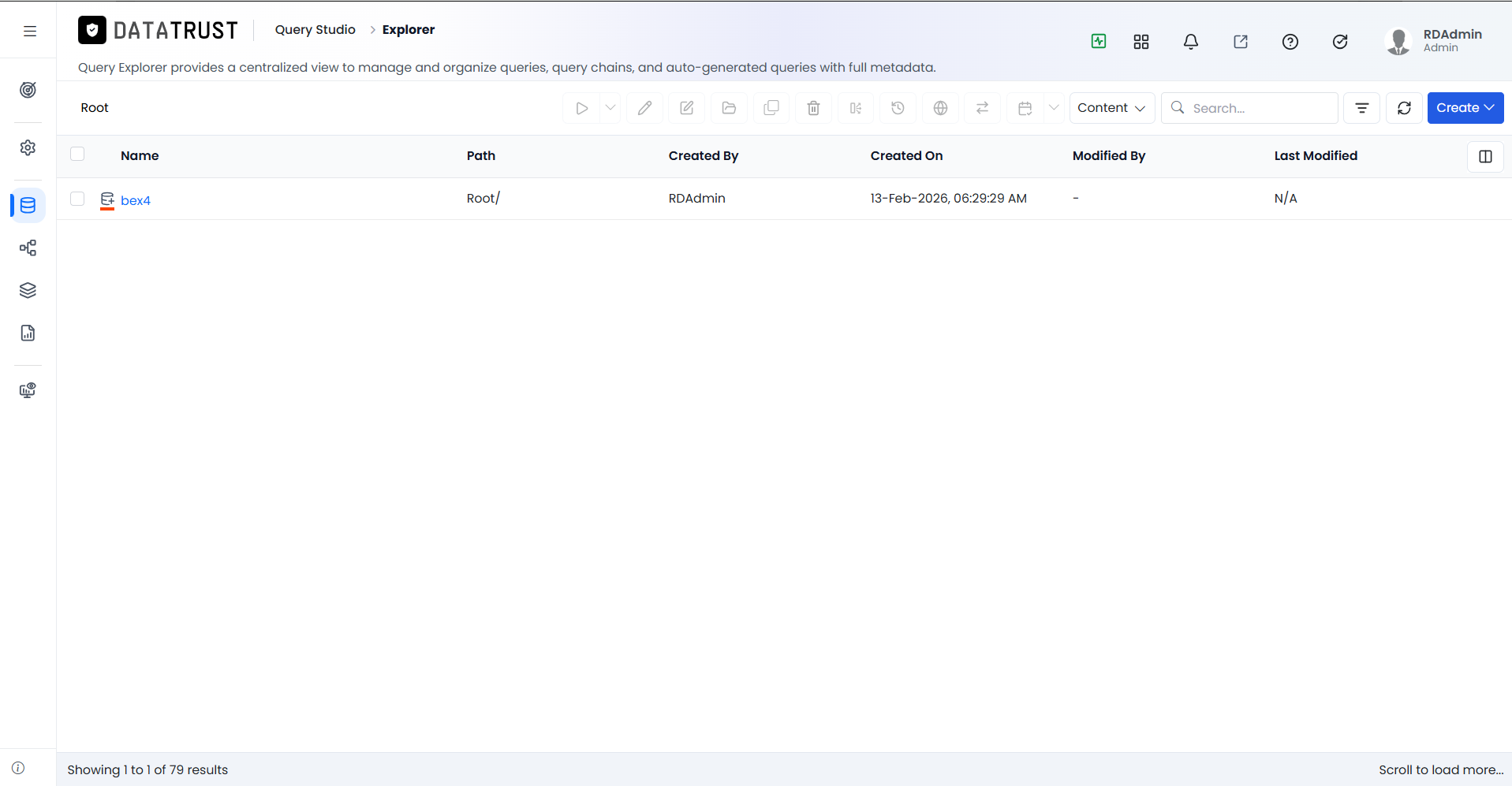Expand the arrow next to run icon

(x=610, y=108)
